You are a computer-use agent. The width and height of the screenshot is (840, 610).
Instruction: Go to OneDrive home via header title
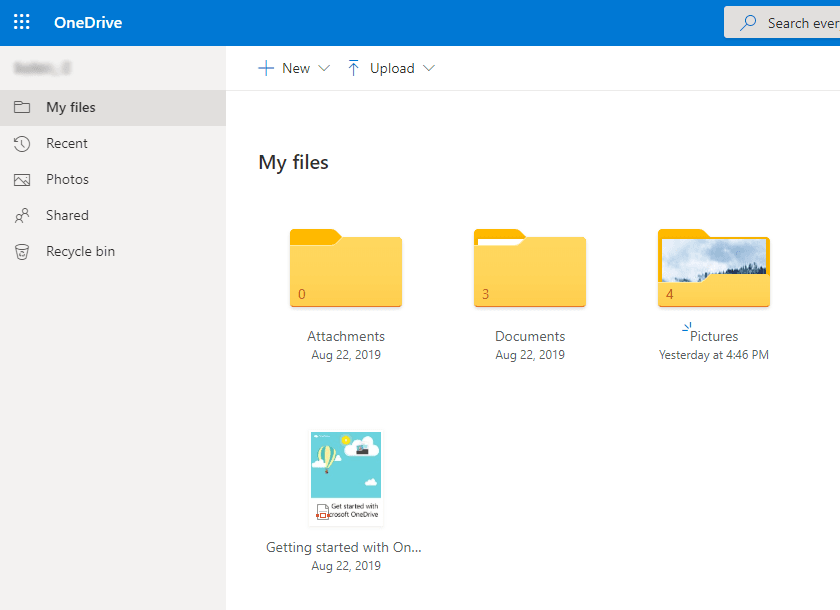[88, 22]
